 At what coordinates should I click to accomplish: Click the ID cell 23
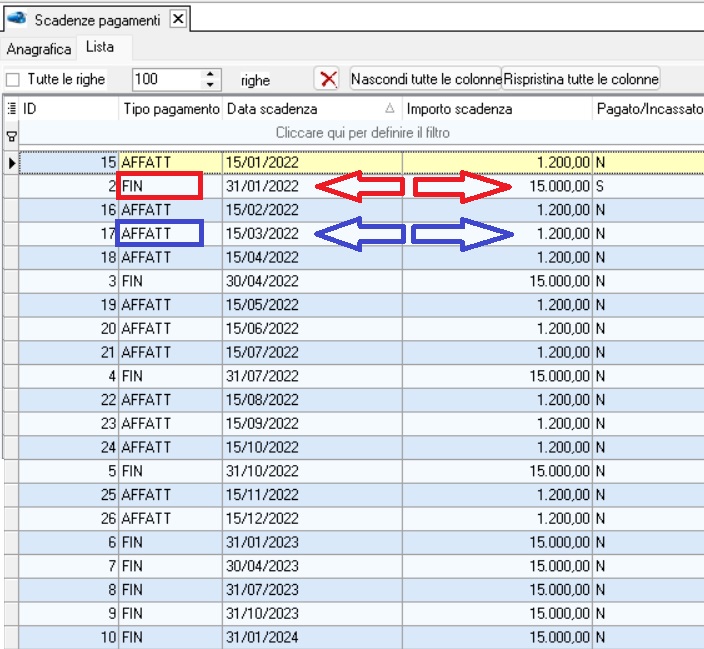tap(69, 424)
